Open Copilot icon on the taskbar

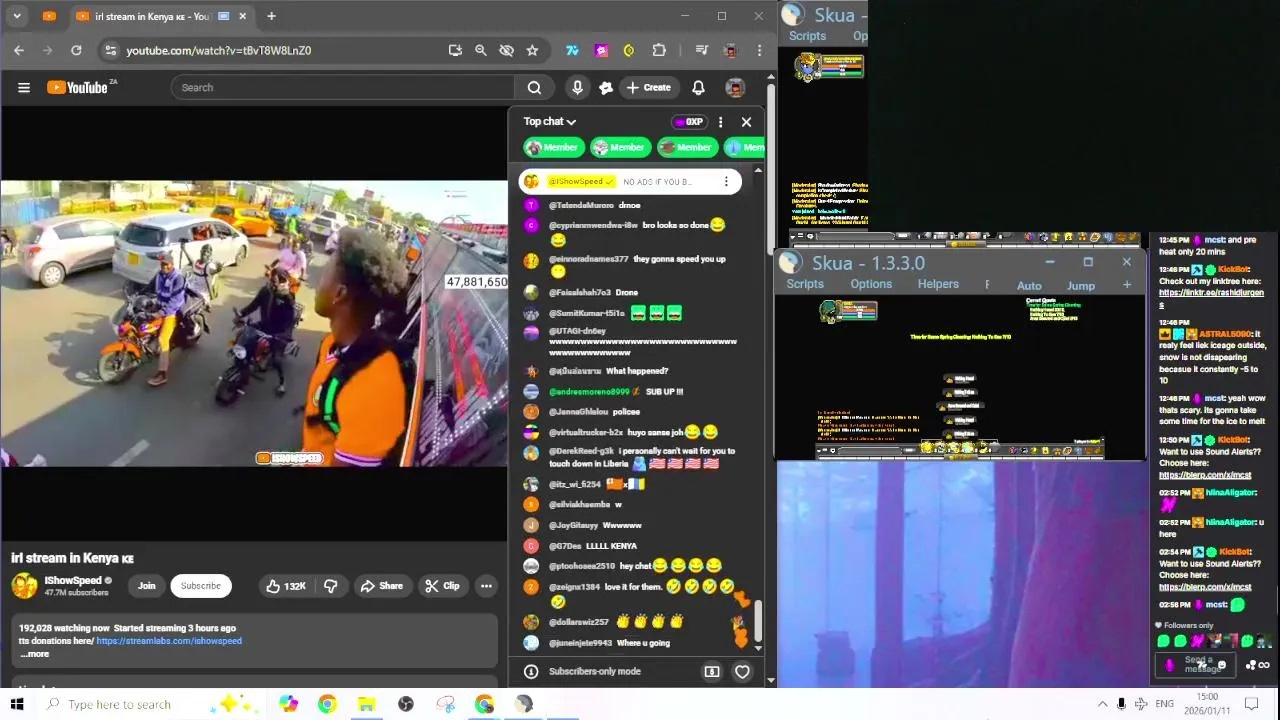[x=288, y=704]
